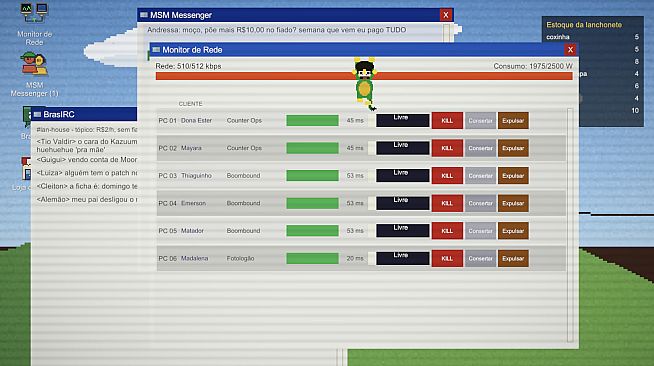The height and width of the screenshot is (366, 654).
Task: Click 'Counter Ops' in the Mayara row
Action: 244,148
